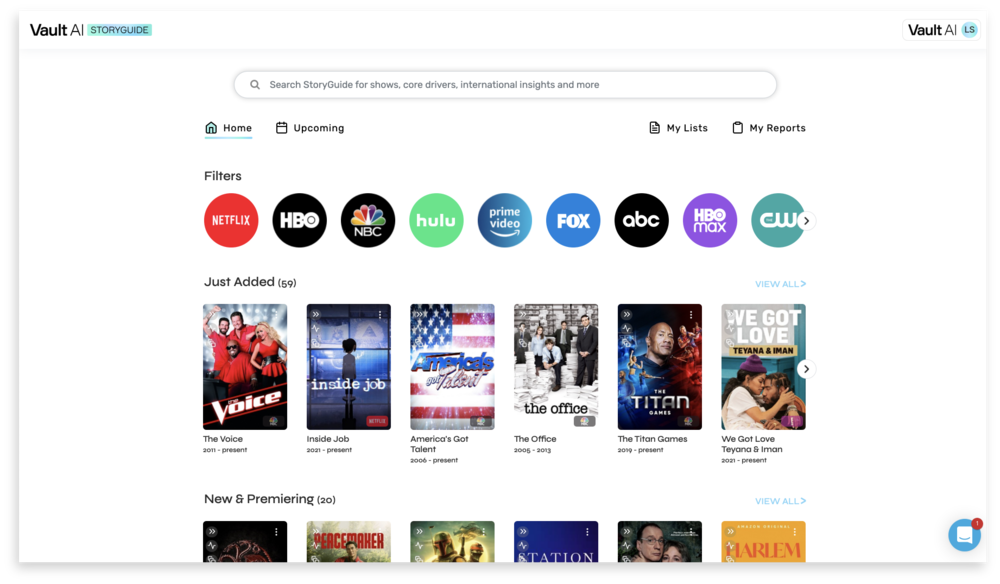Filter shows by NBC

(x=368, y=221)
